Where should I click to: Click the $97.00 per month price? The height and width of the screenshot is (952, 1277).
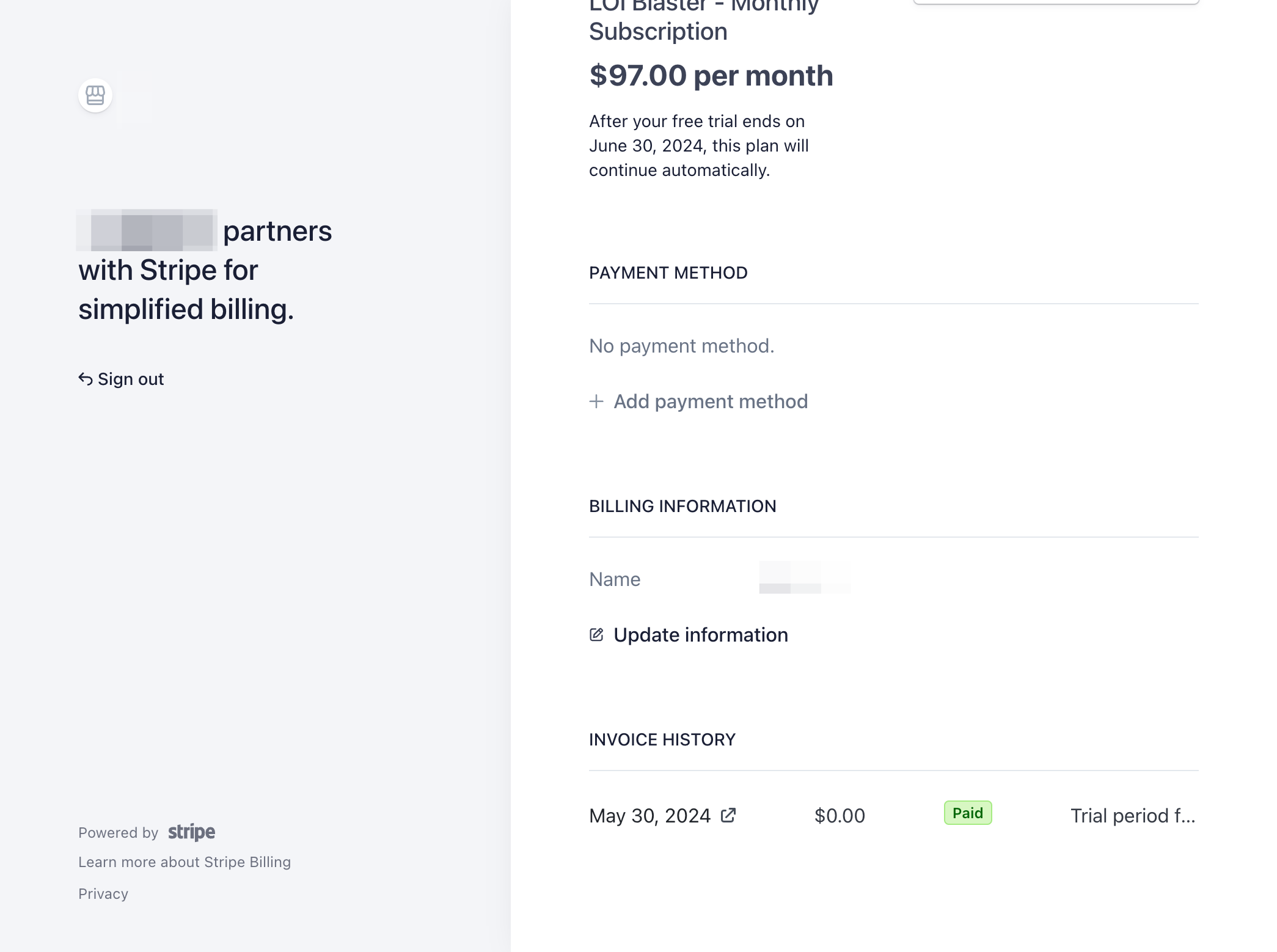[x=711, y=76]
